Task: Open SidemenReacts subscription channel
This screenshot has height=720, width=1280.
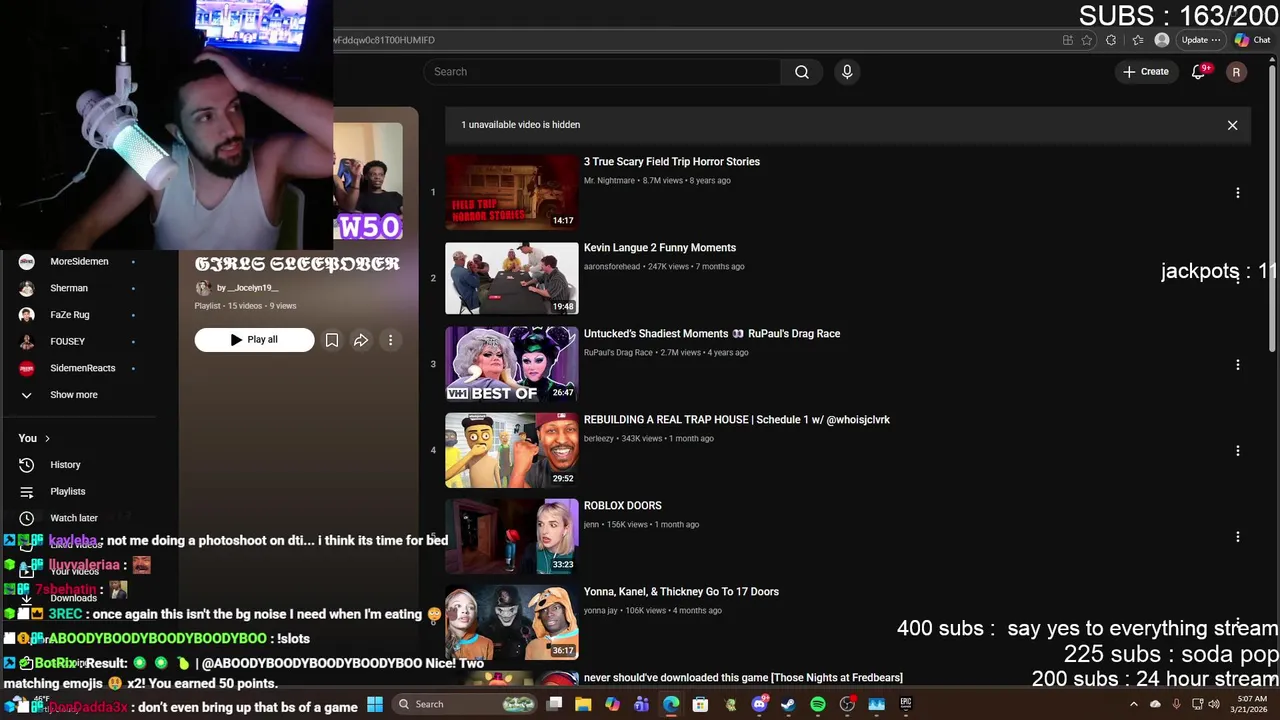Action: coord(82,368)
